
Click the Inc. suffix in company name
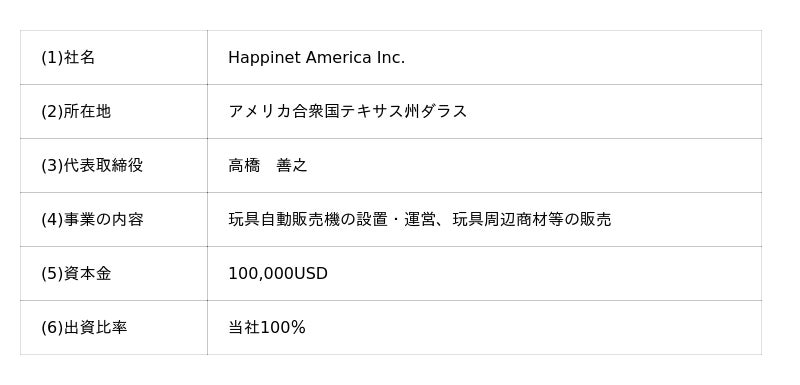pos(391,58)
